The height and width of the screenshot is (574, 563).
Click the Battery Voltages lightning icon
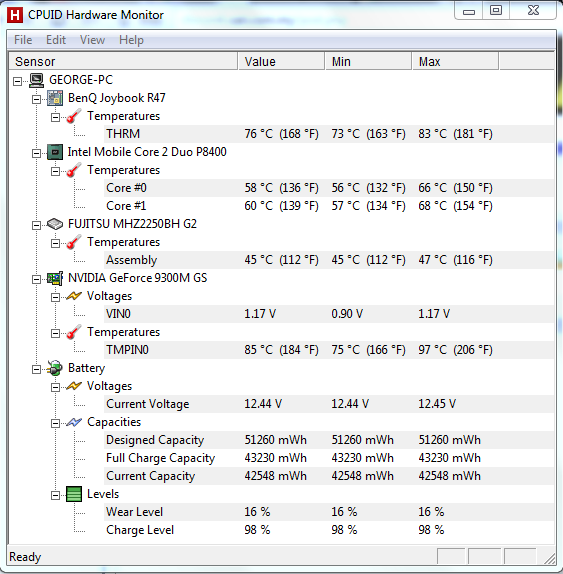74,386
